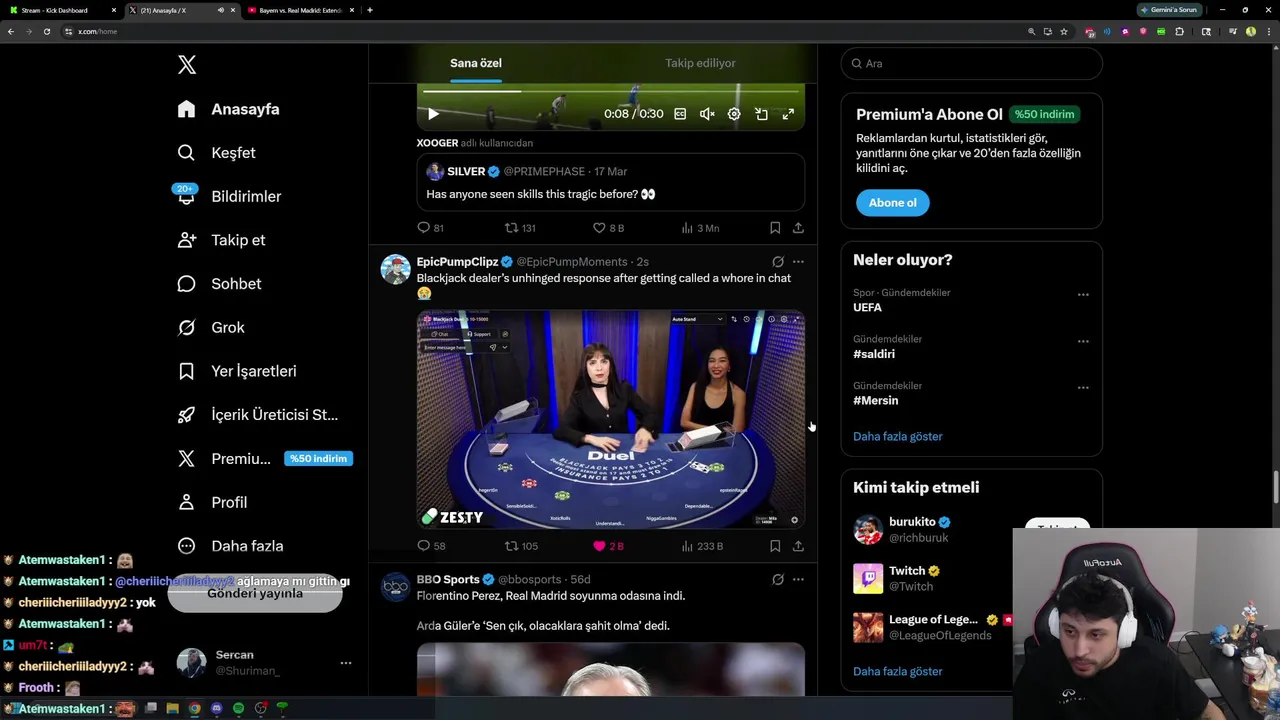Viewport: 1280px width, 720px height.
Task: Unlike the EpicPumpClipz post
Action: pyautogui.click(x=608, y=546)
